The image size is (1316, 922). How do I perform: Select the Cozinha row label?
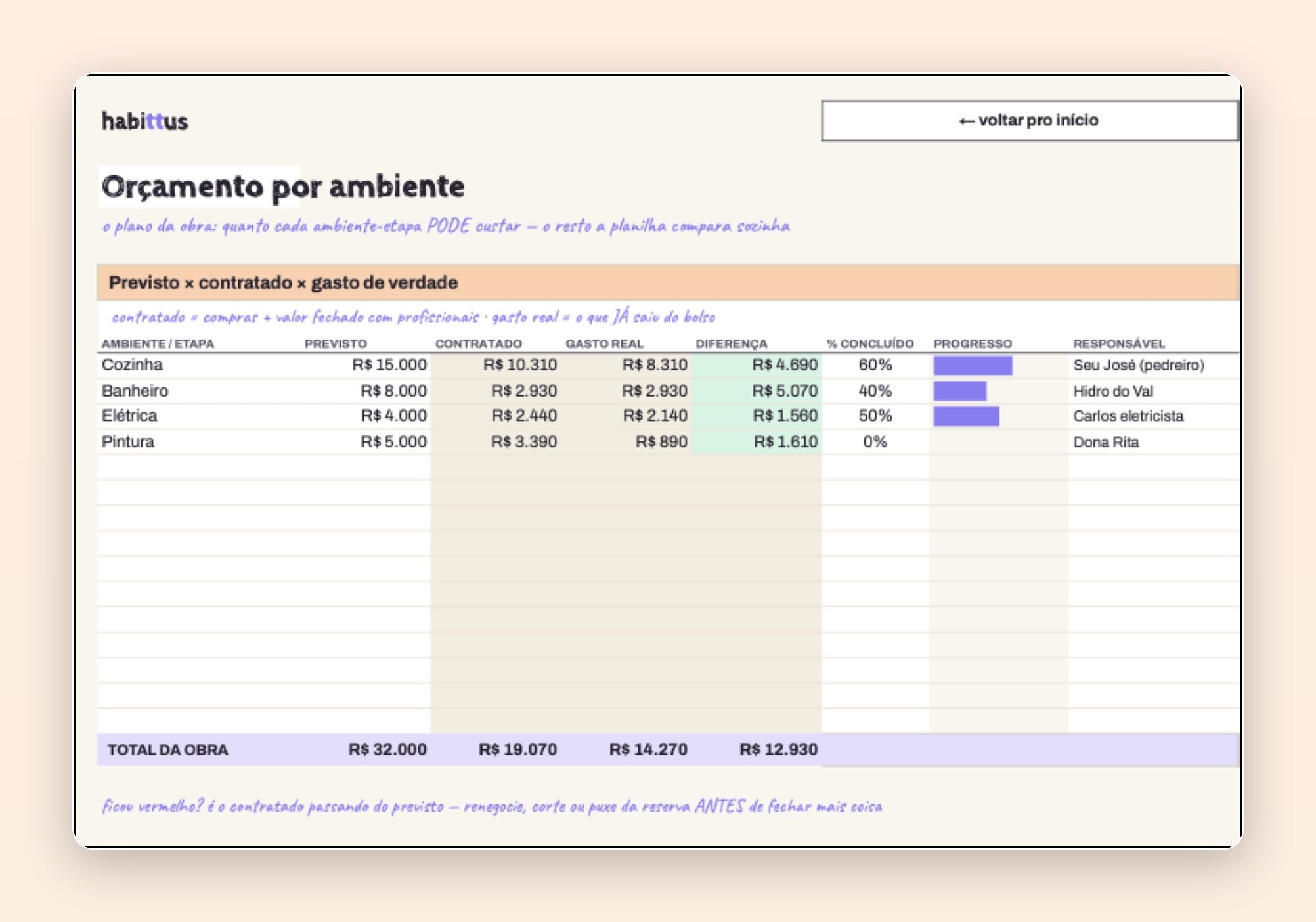(132, 365)
